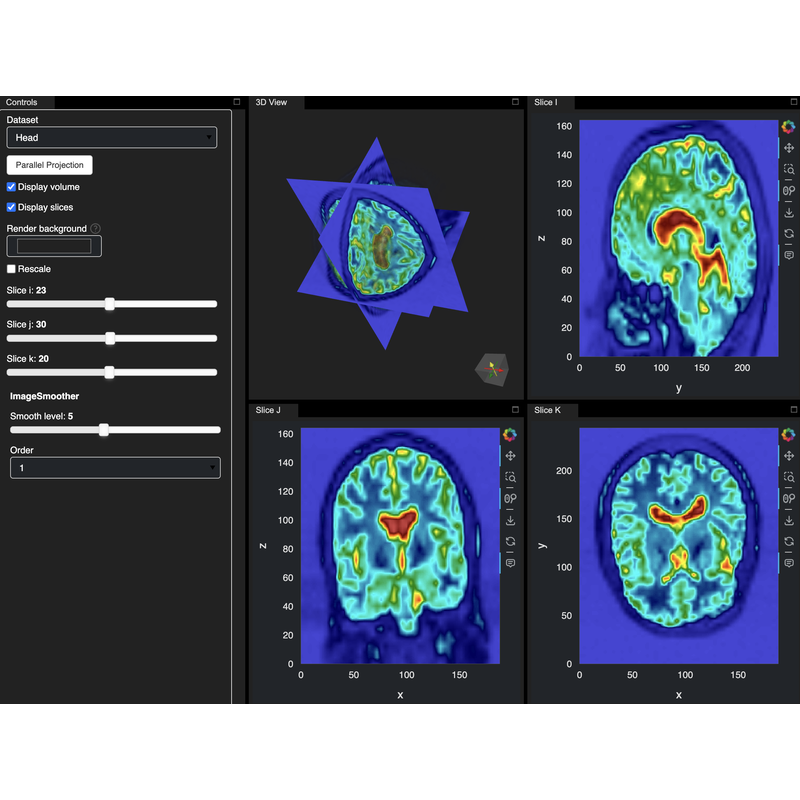Open the Order dropdown under ImageSmoother

pyautogui.click(x=114, y=467)
